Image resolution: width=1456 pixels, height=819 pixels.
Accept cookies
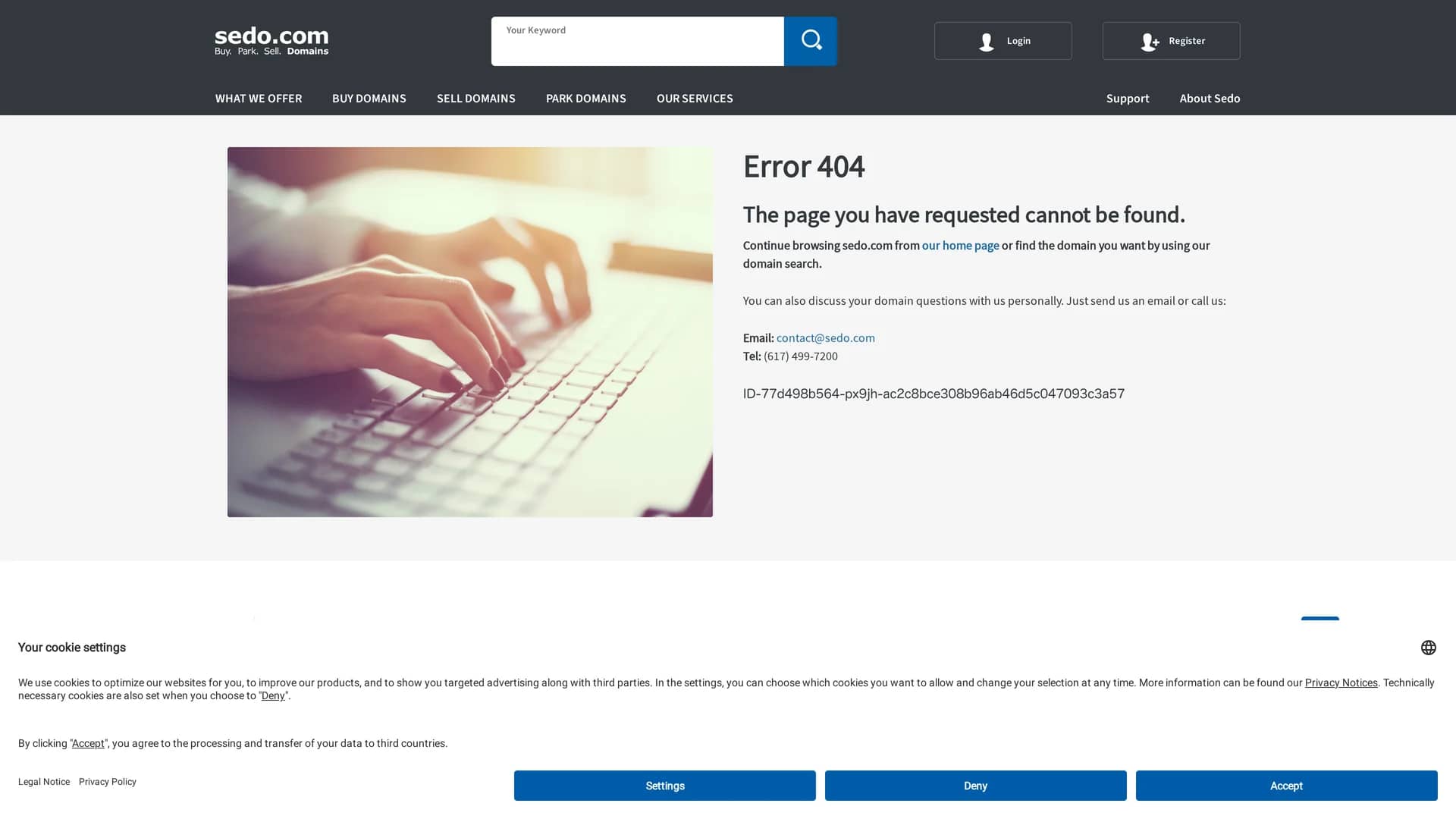[x=1286, y=786]
